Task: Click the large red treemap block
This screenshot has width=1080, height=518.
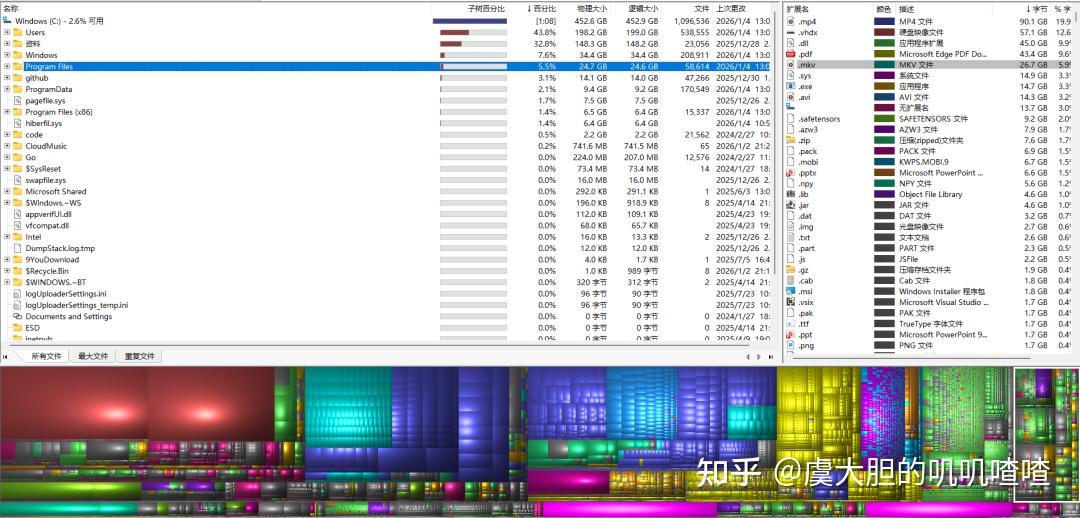Action: click(x=74, y=404)
